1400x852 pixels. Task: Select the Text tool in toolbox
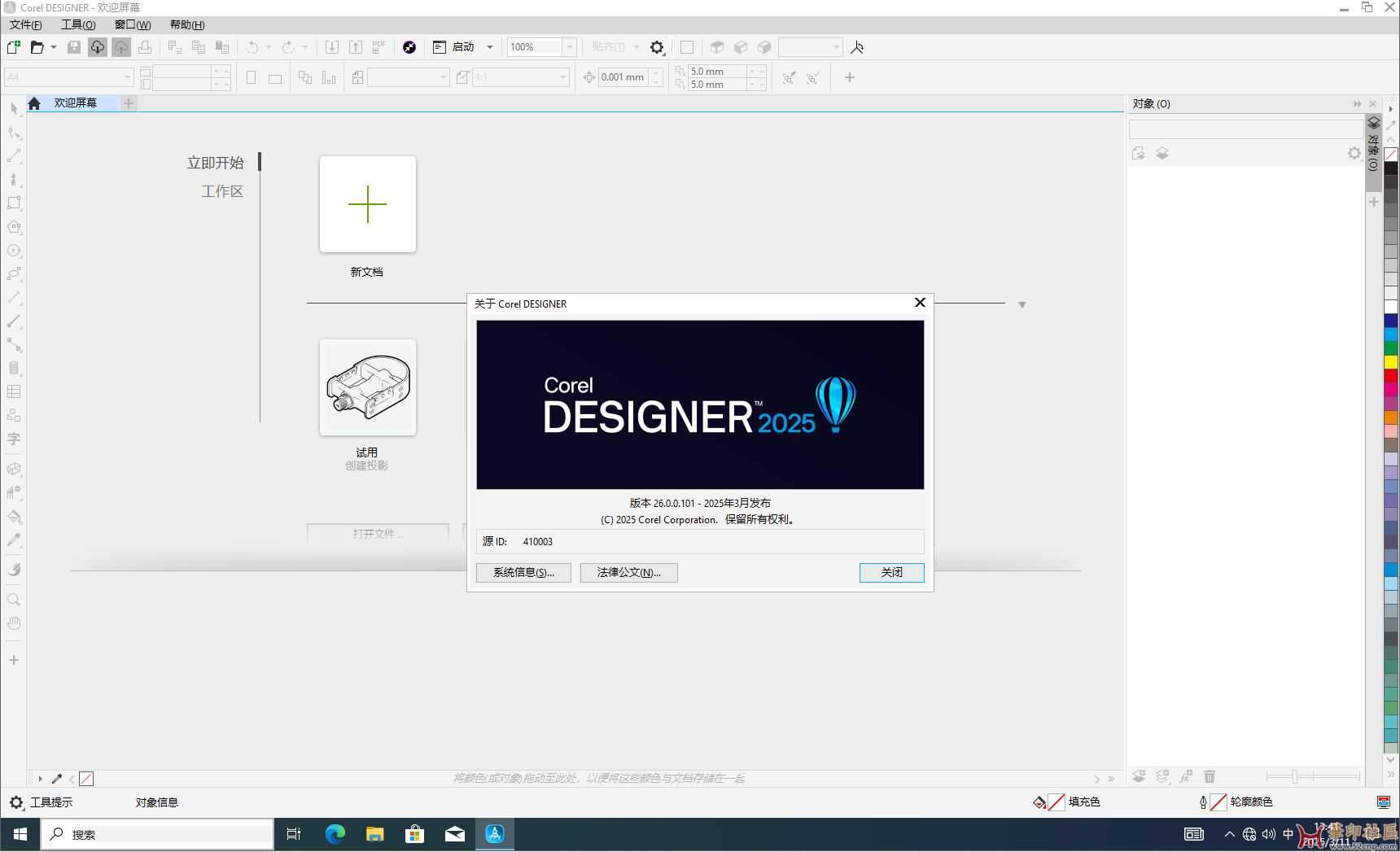[x=14, y=439]
